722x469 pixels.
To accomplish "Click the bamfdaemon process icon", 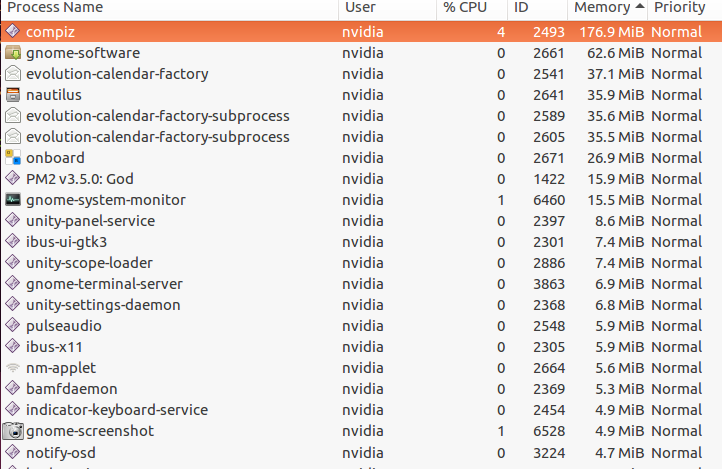I will click(x=13, y=388).
